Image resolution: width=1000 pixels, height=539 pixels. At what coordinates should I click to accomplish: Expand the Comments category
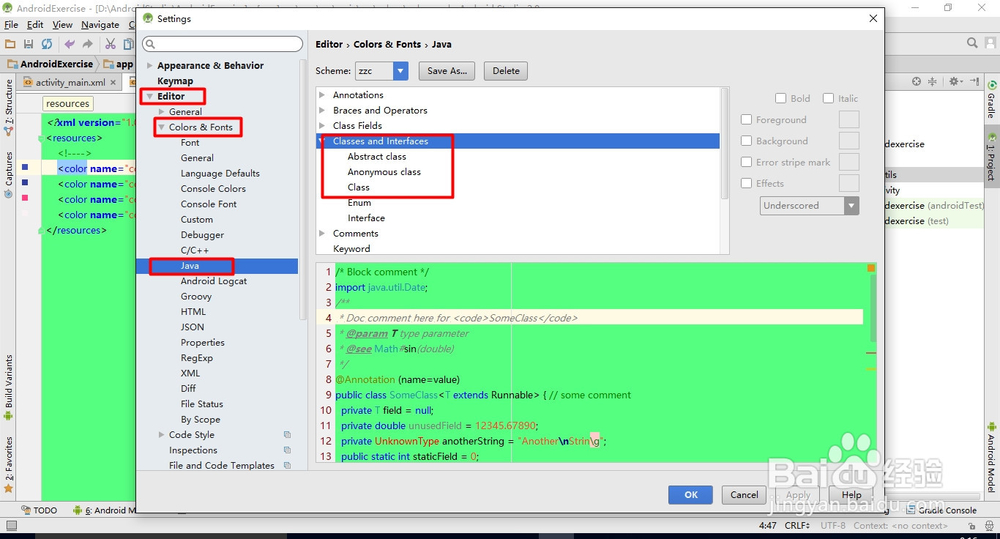click(x=322, y=233)
